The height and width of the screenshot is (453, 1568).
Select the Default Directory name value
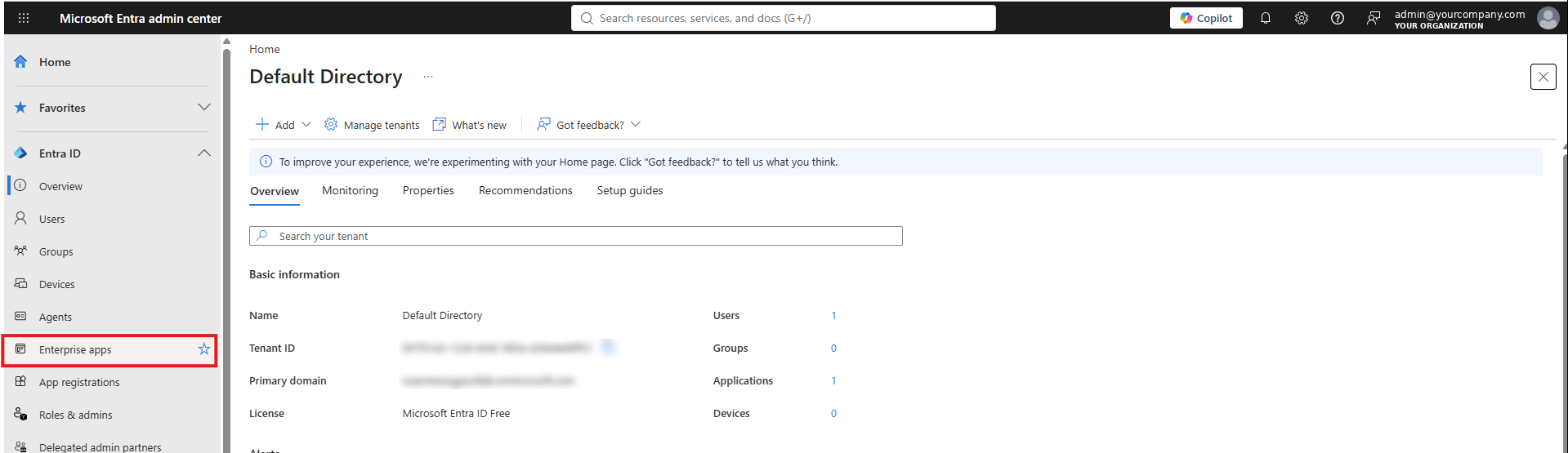point(442,315)
